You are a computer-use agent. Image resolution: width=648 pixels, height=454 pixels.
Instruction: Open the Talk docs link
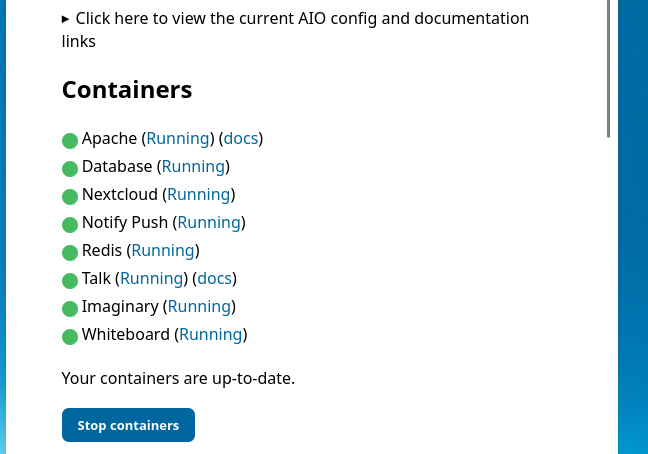pos(215,278)
